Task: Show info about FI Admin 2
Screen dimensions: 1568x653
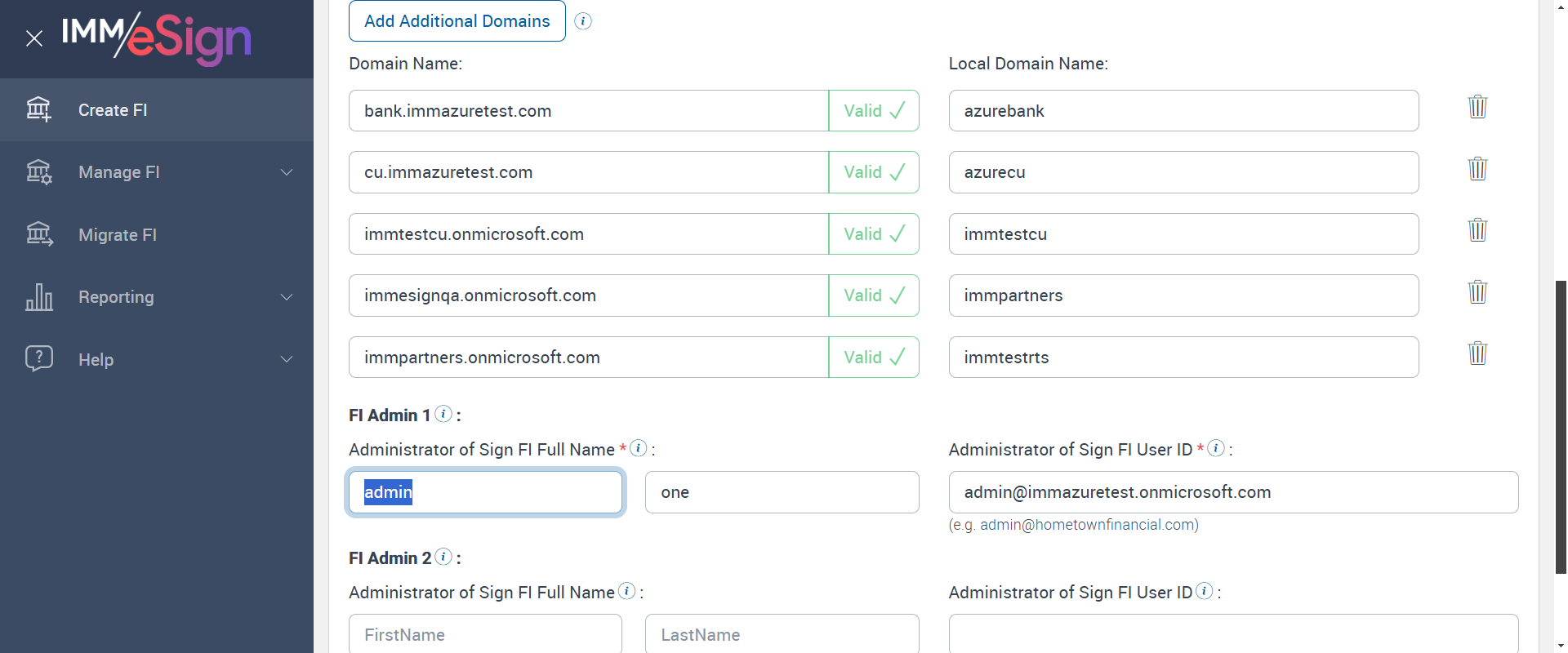Action: click(x=443, y=557)
